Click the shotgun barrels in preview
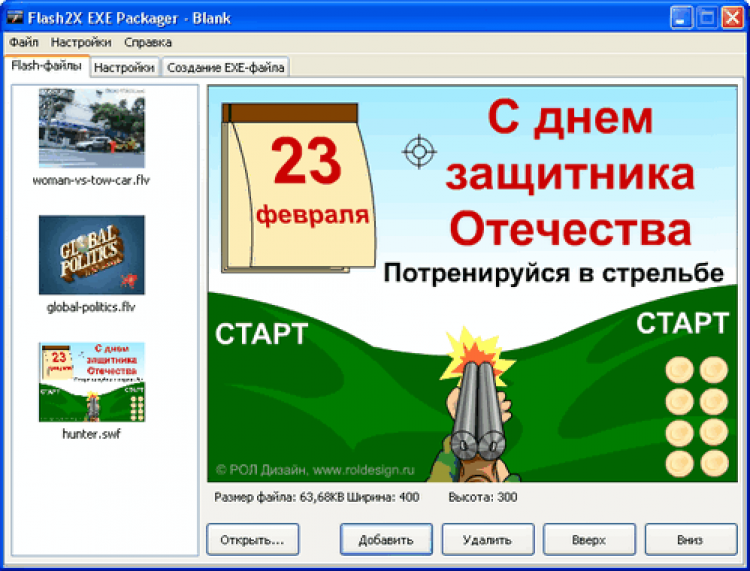750x571 pixels. (477, 410)
